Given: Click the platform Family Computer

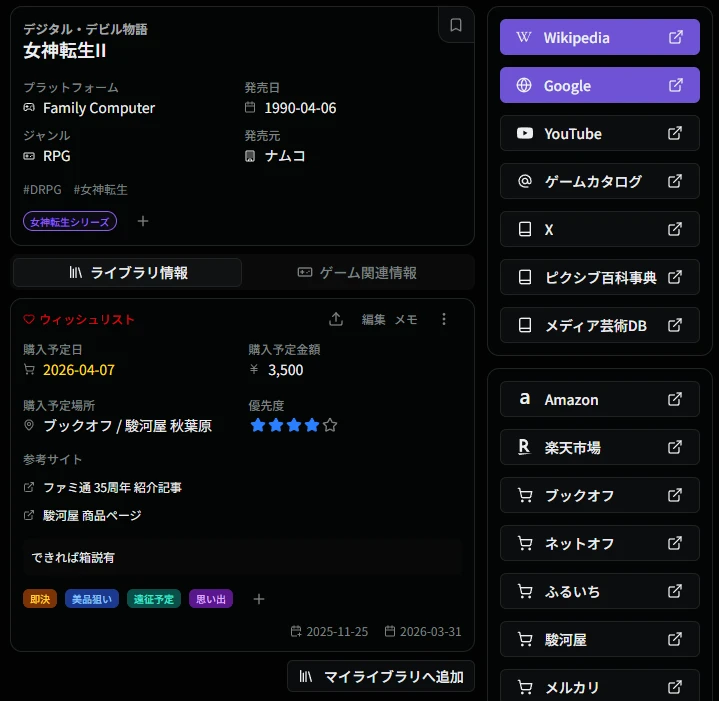Looking at the screenshot, I should click(x=99, y=108).
